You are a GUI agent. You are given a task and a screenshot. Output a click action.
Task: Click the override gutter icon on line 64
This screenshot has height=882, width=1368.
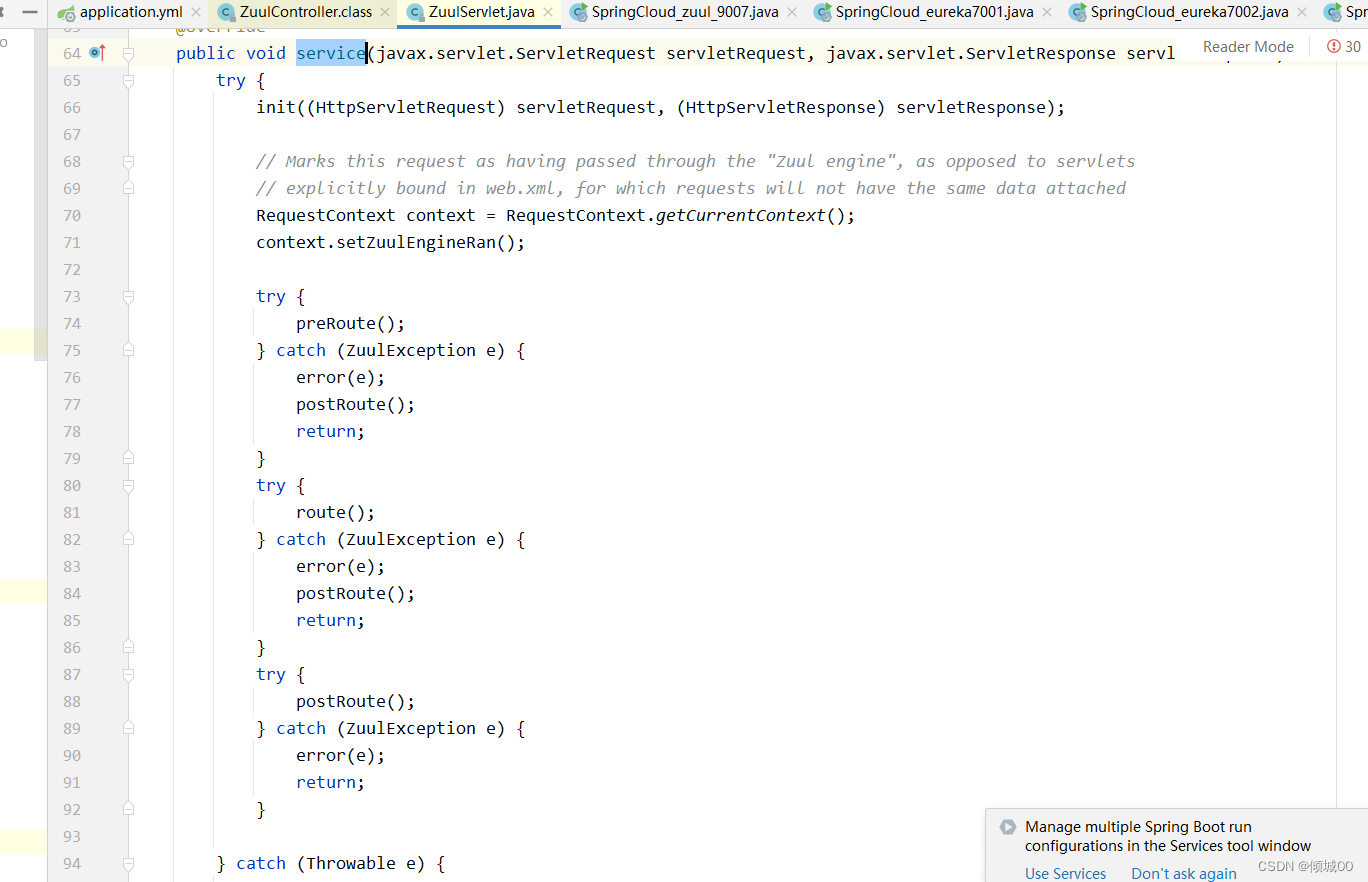coord(97,52)
